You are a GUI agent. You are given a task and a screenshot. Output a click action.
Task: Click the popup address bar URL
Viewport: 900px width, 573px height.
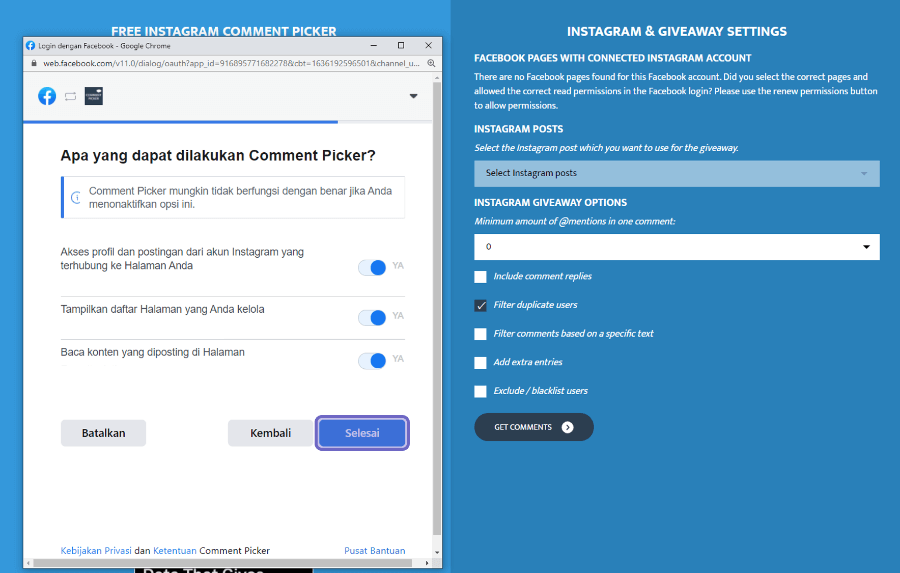(231, 63)
